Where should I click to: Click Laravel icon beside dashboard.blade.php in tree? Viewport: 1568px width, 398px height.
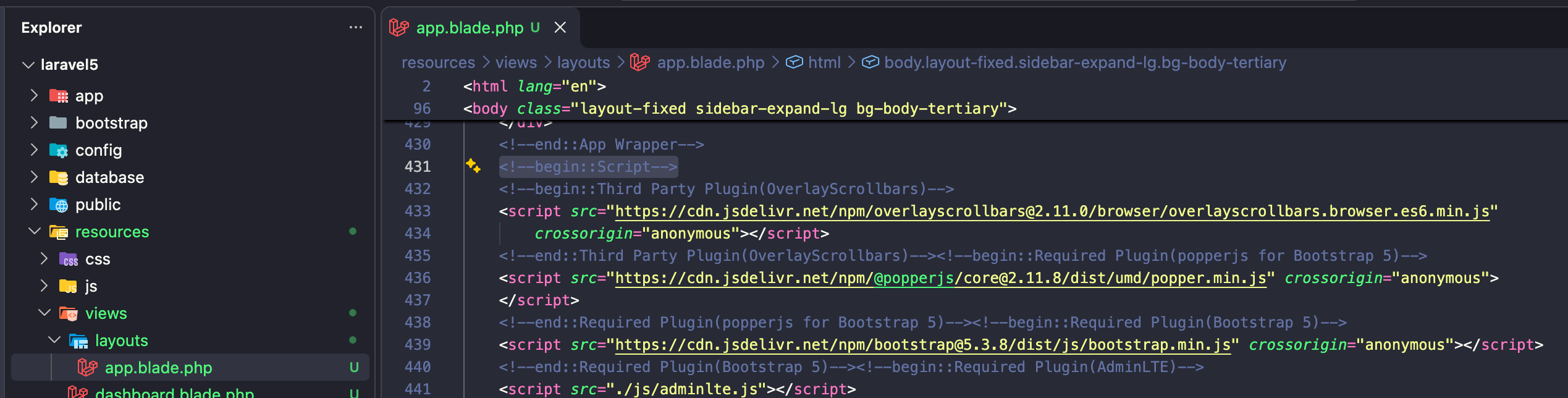click(78, 392)
